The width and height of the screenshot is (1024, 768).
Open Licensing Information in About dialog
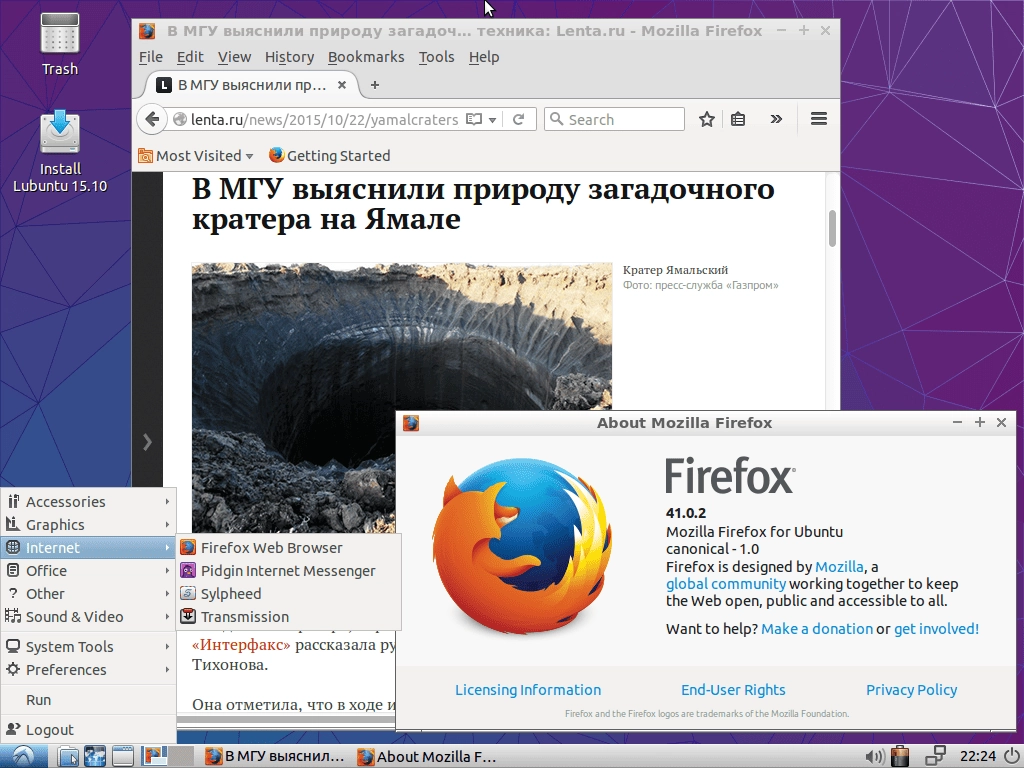click(528, 690)
